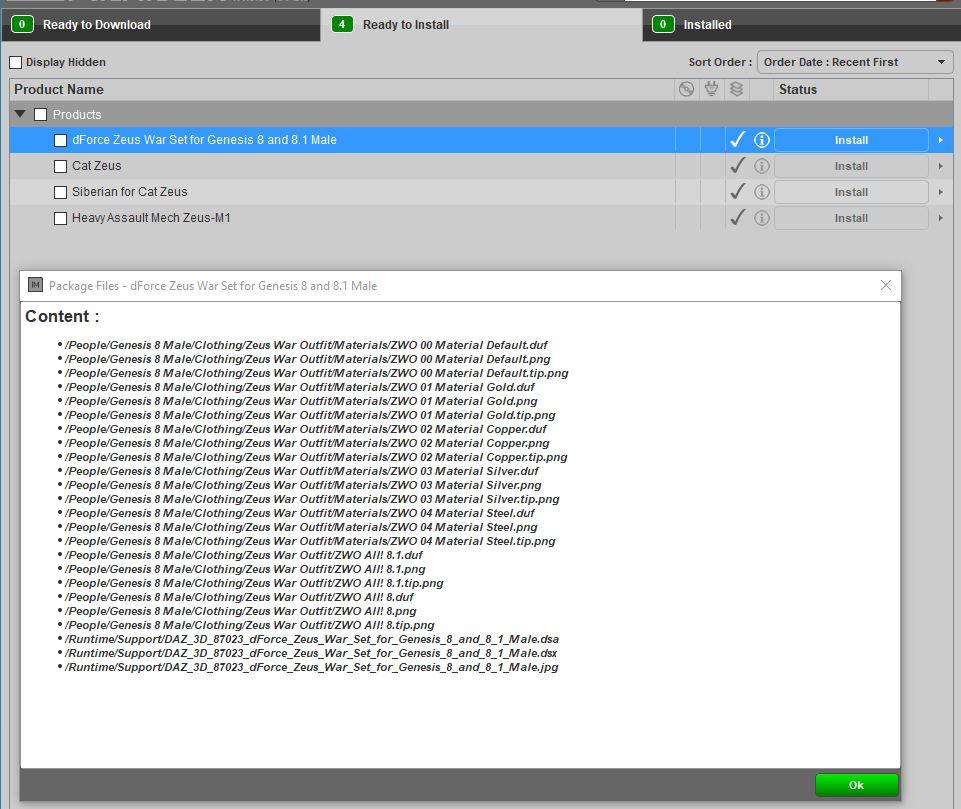961x809 pixels.
Task: Click file ZWO All! 8.tip.png
Action: coord(249,625)
